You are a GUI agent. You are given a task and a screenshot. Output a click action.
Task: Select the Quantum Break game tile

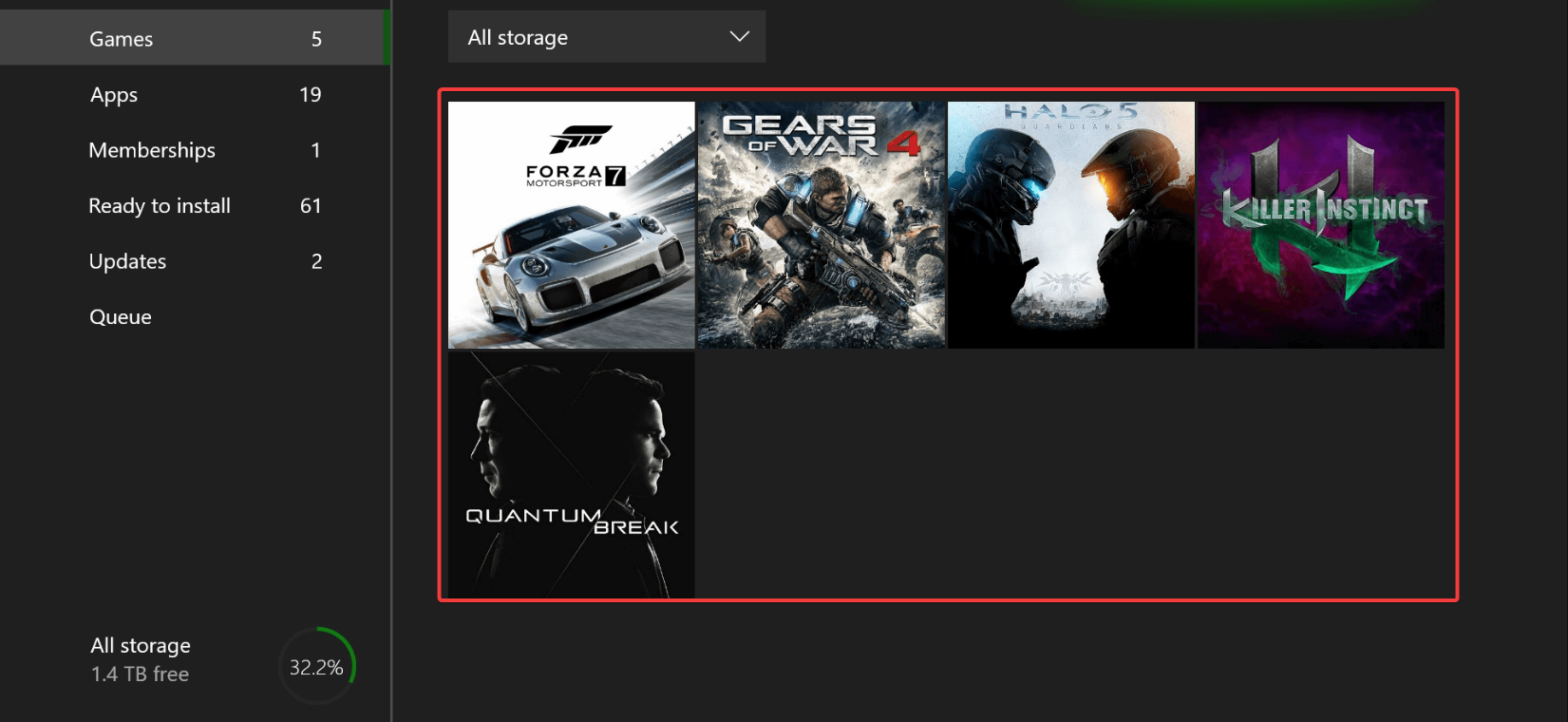coord(572,475)
